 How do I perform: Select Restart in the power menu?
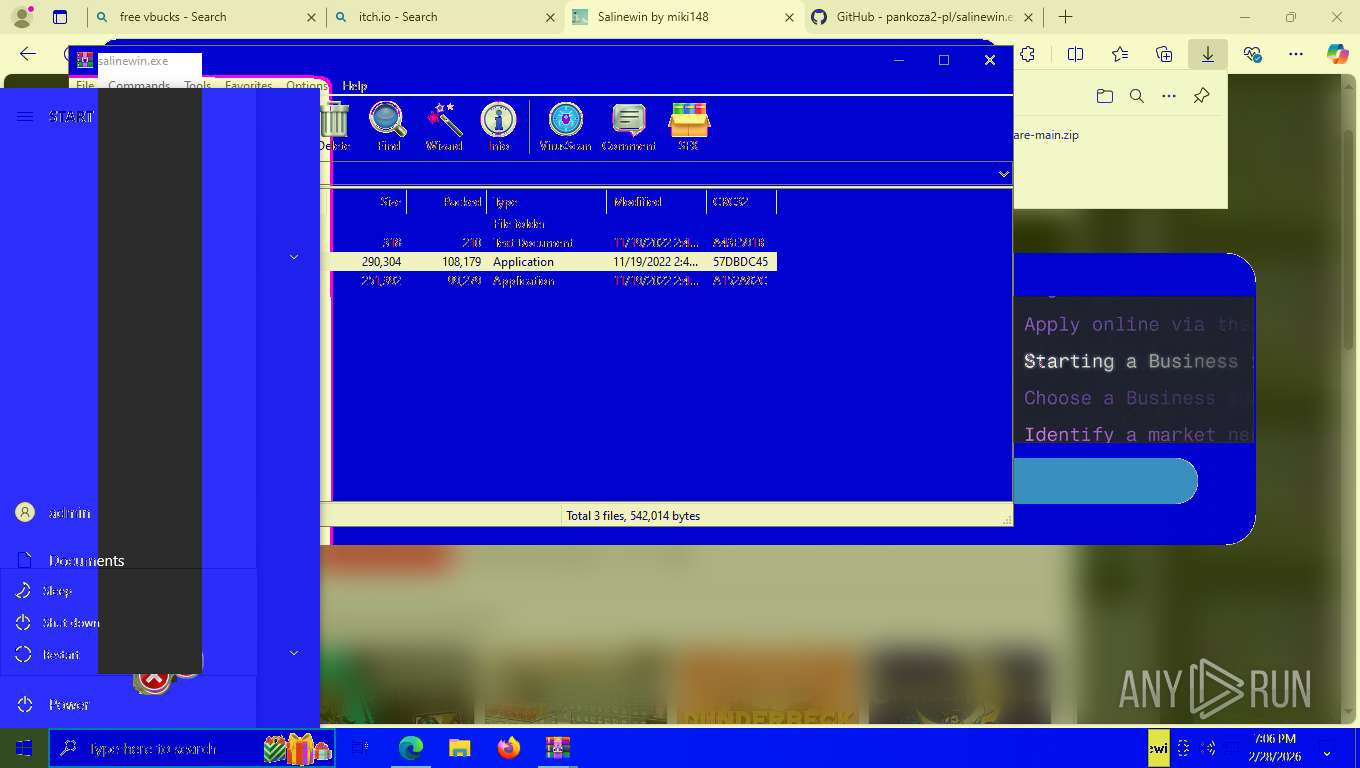coord(128,655)
